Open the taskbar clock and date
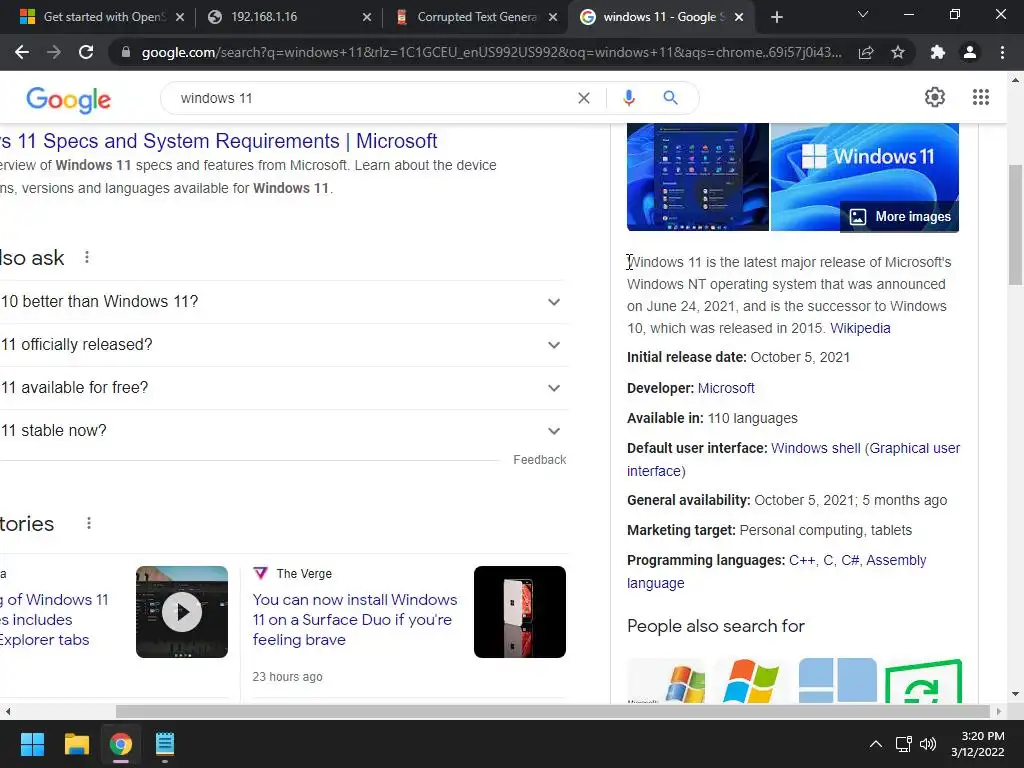Screen dimensions: 1024x768 click(978, 744)
